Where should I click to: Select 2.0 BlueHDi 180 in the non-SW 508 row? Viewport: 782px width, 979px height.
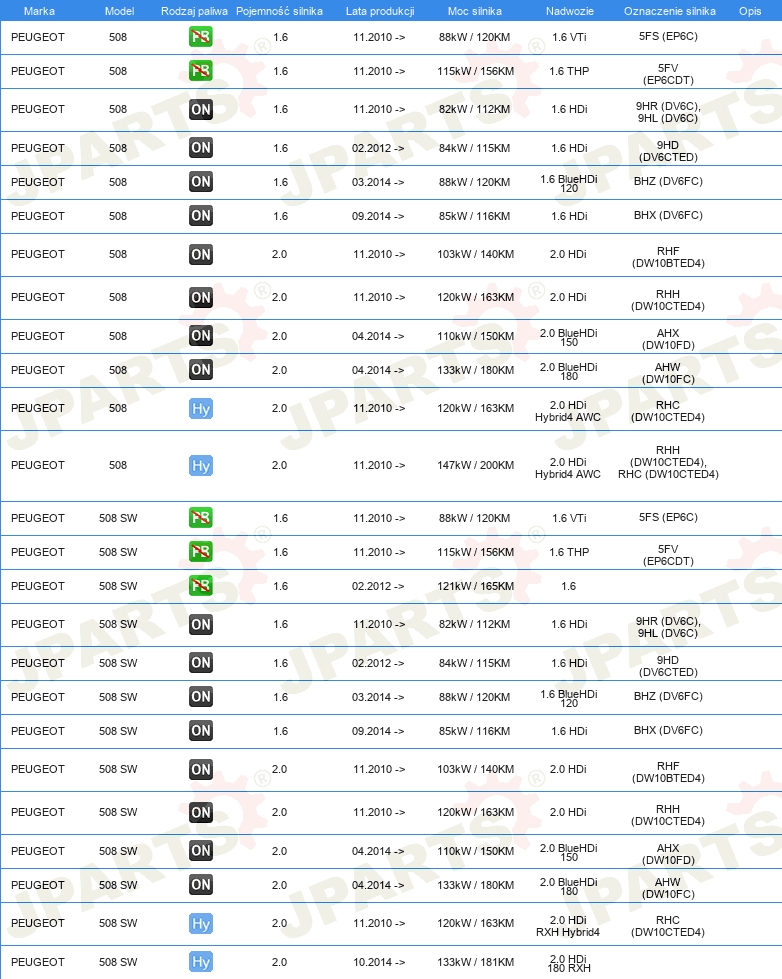tap(568, 371)
